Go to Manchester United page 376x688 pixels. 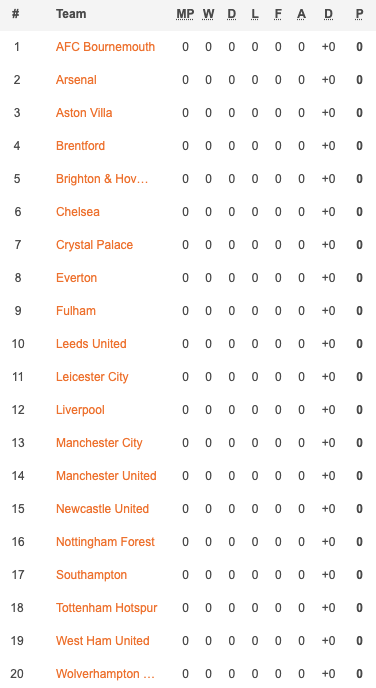tap(106, 475)
